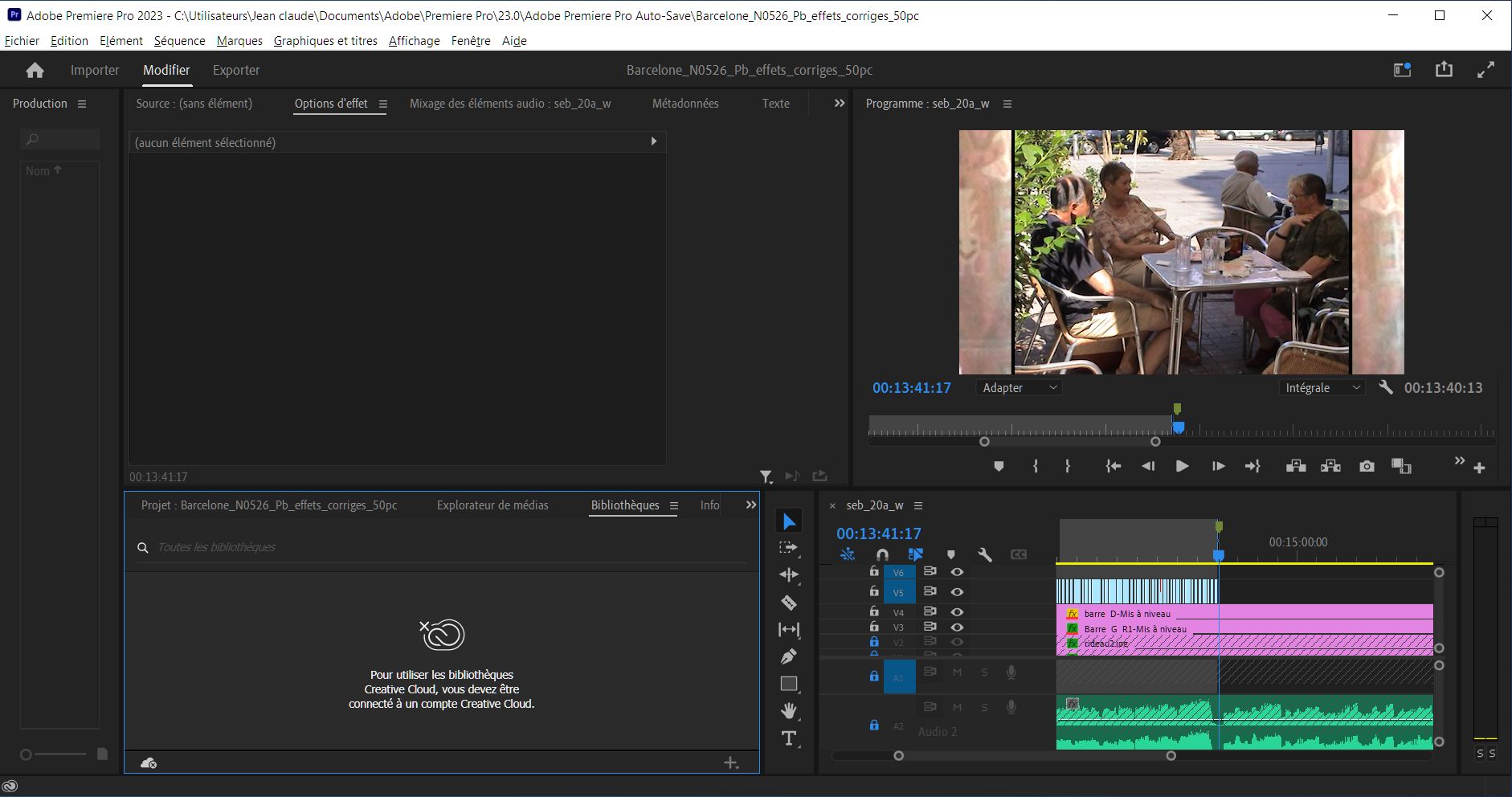The image size is (1512, 797).
Task: Expand the arrow beside aucun élément sélectionné
Action: 653,141
